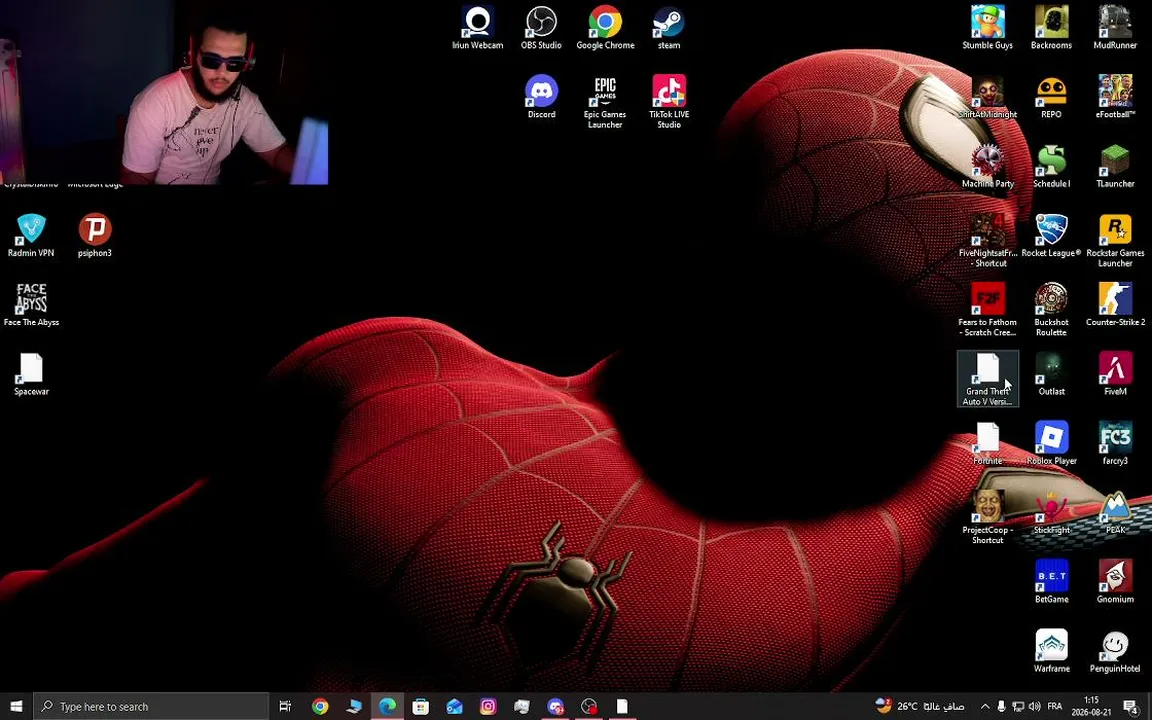Select the BetGame desktop icon
This screenshot has width=1152, height=720.
(x=1051, y=580)
